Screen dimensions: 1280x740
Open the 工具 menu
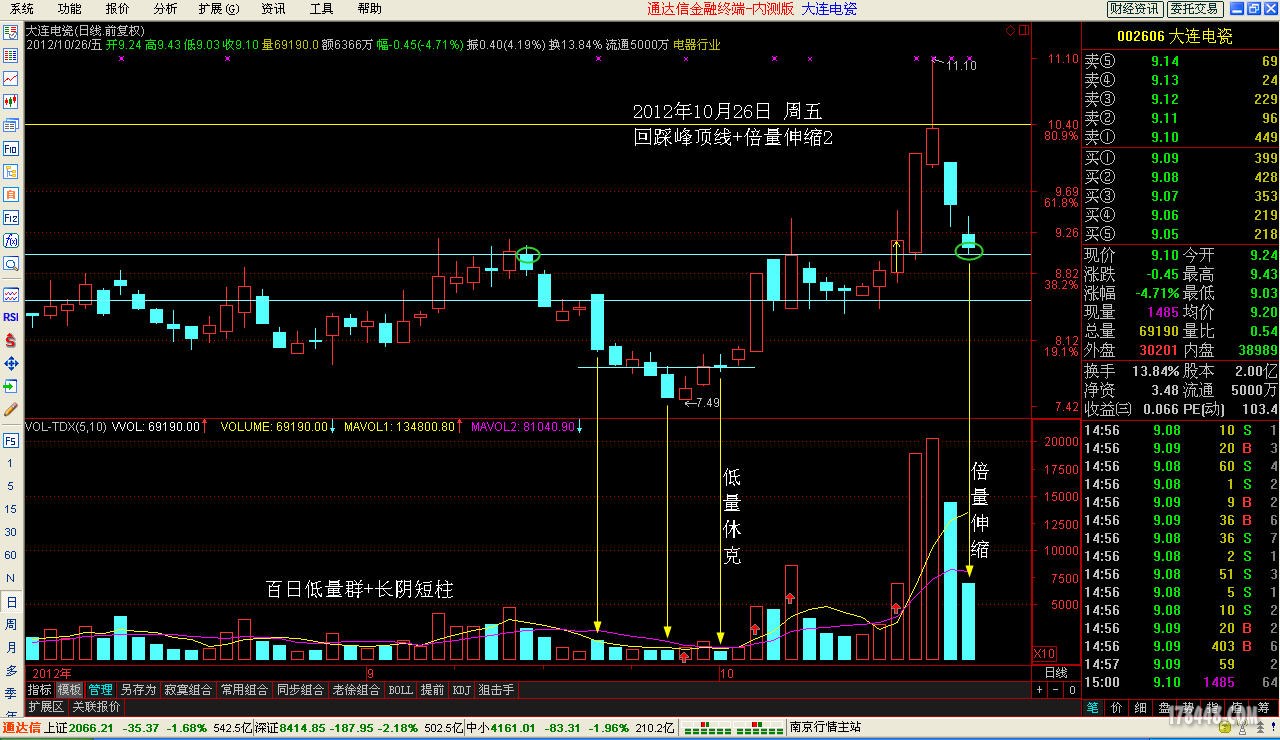(321, 9)
